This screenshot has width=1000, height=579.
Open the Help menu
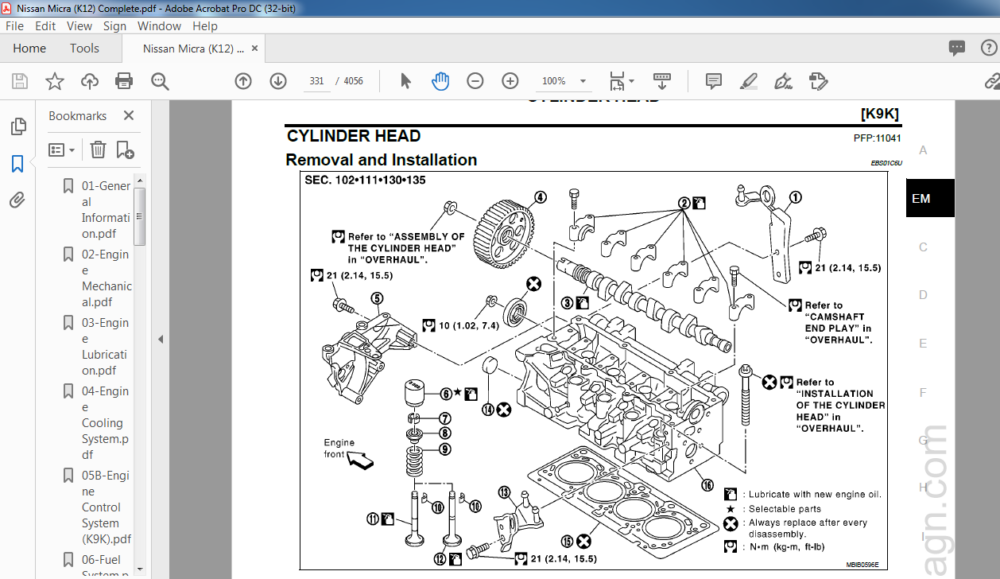click(x=205, y=26)
